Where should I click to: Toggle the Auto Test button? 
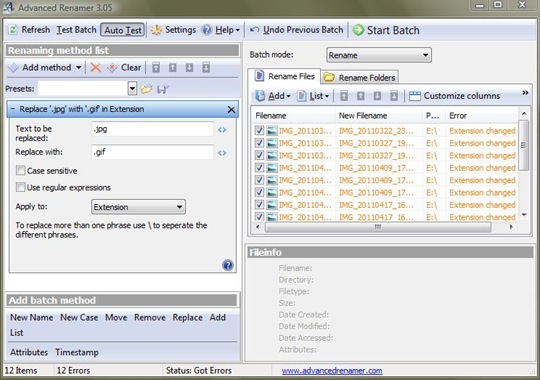tap(123, 30)
